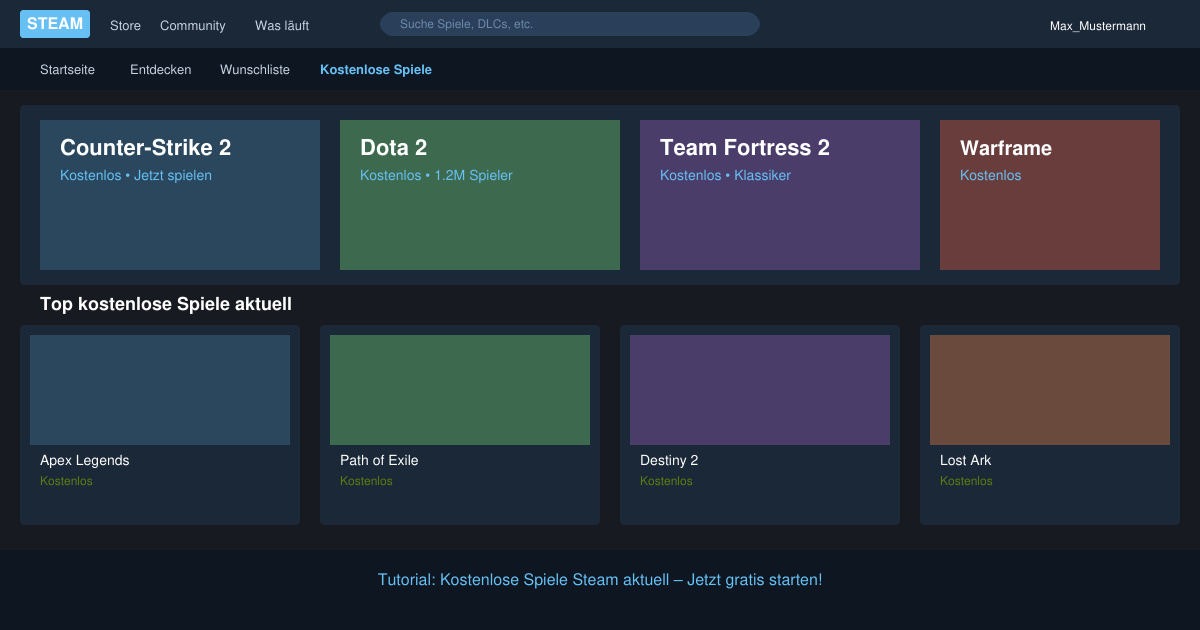This screenshot has width=1200, height=630.
Task: Open the Store menu
Action: [125, 26]
